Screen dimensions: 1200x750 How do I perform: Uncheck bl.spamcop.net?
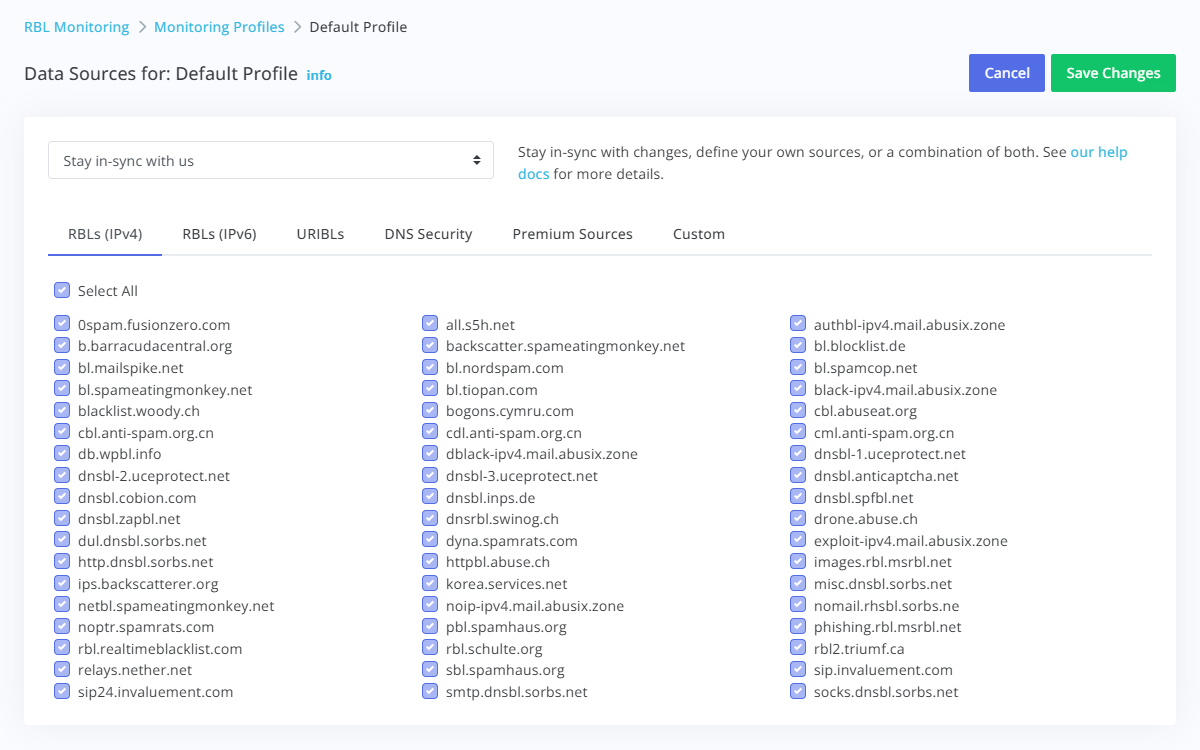[798, 366]
